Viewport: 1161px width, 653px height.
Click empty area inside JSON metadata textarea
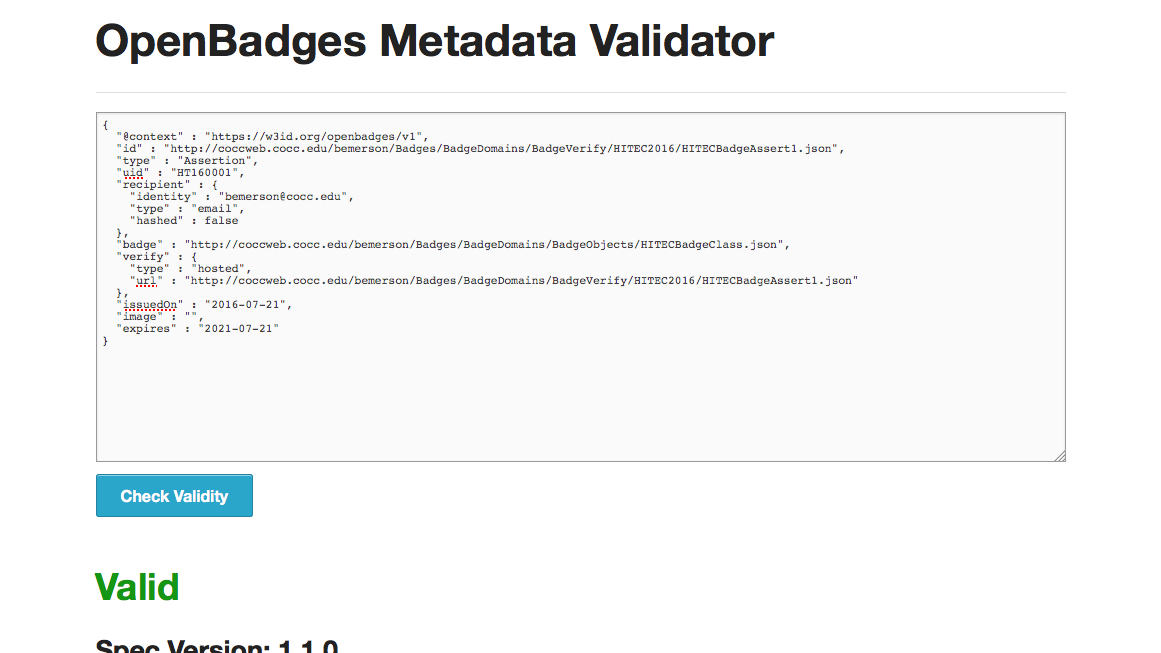pyautogui.click(x=580, y=400)
